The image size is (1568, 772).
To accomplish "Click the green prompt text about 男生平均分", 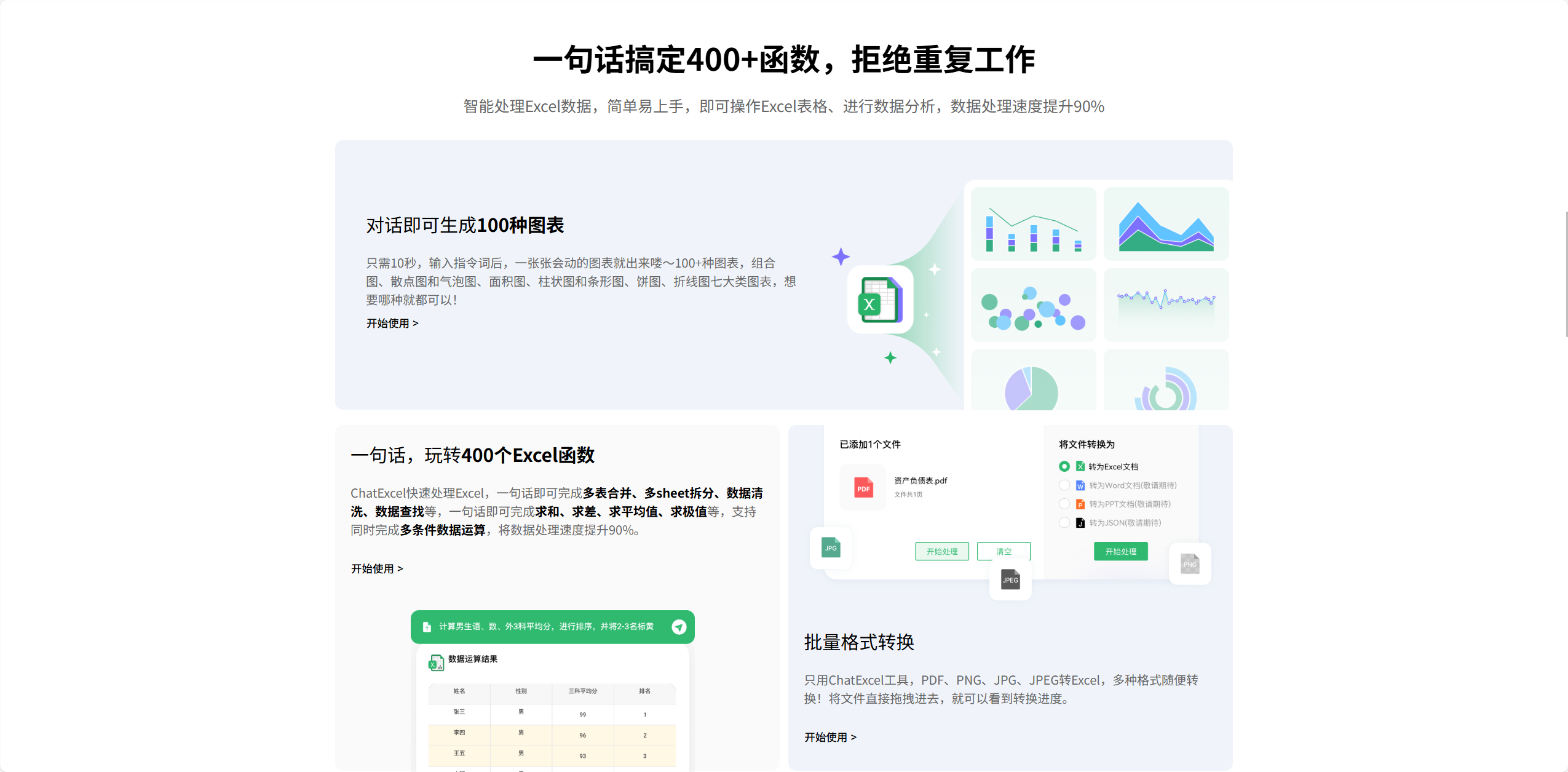I will click(546, 626).
